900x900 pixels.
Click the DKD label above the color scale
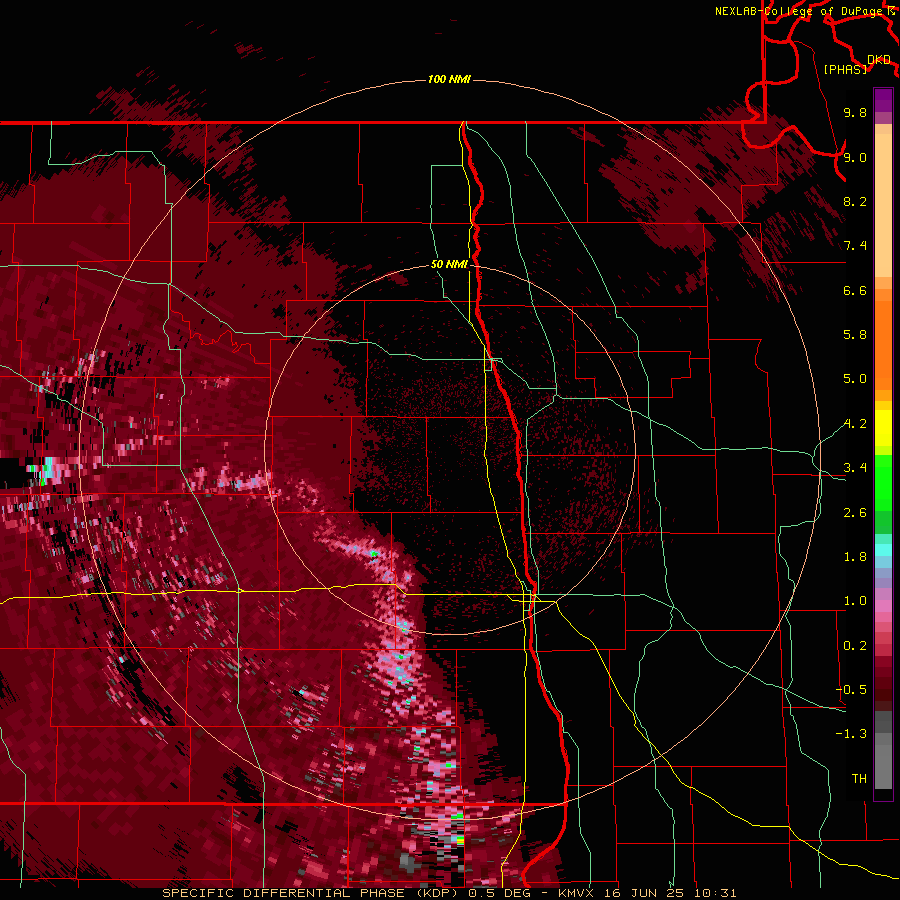(x=879, y=59)
